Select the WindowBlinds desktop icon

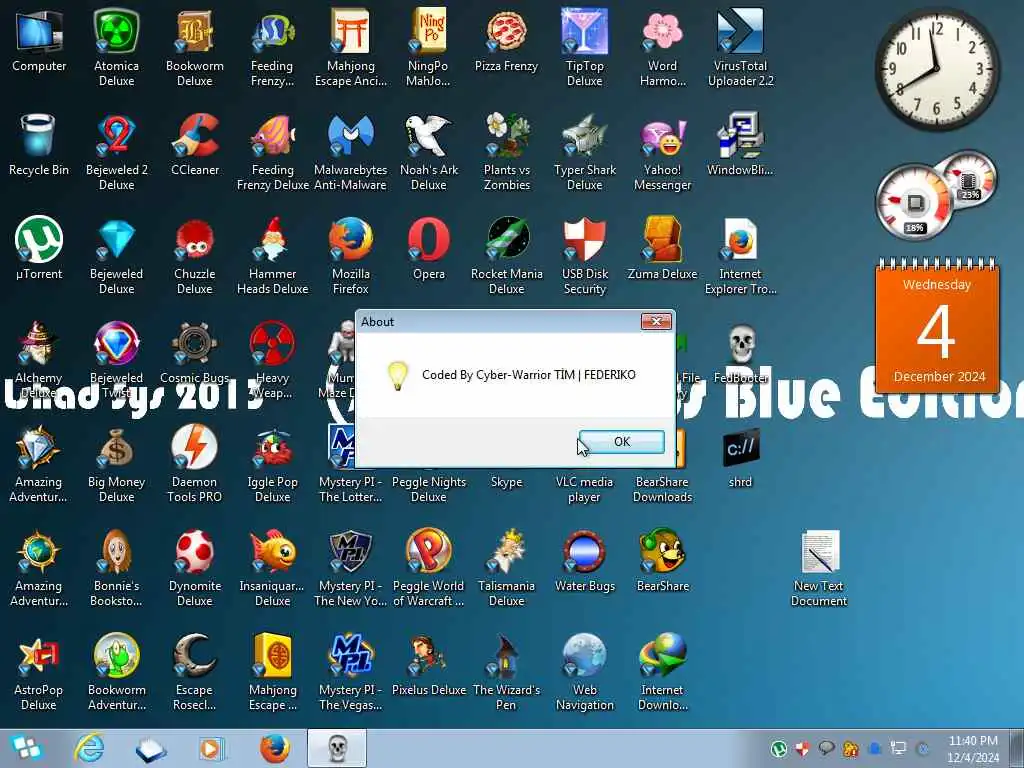point(740,145)
